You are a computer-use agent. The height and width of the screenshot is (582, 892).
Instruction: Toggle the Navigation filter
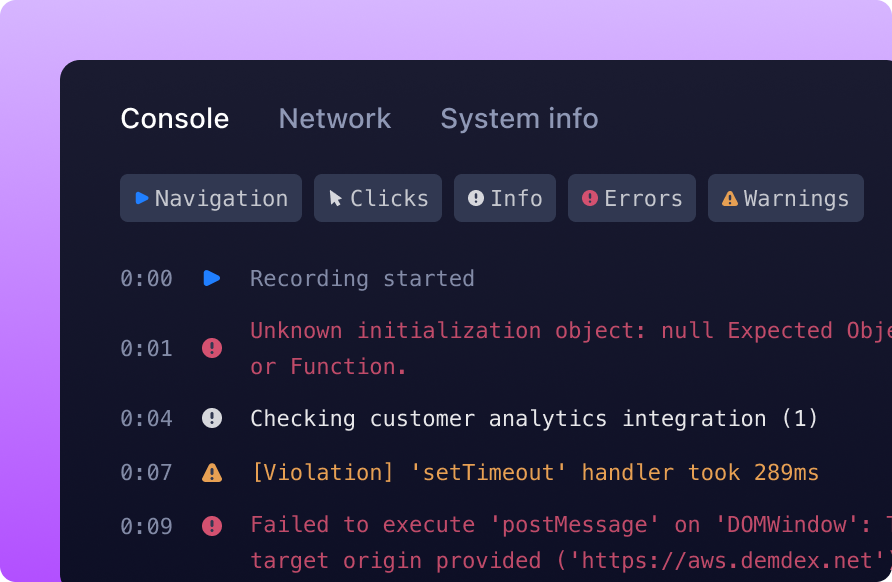pyautogui.click(x=211, y=198)
